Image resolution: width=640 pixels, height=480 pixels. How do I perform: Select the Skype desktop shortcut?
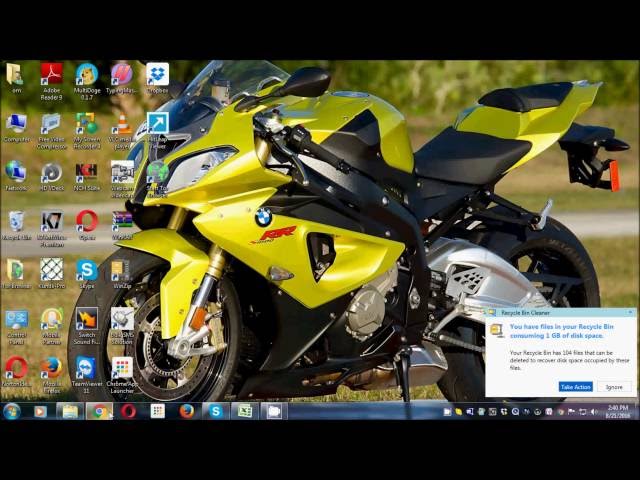[87, 274]
